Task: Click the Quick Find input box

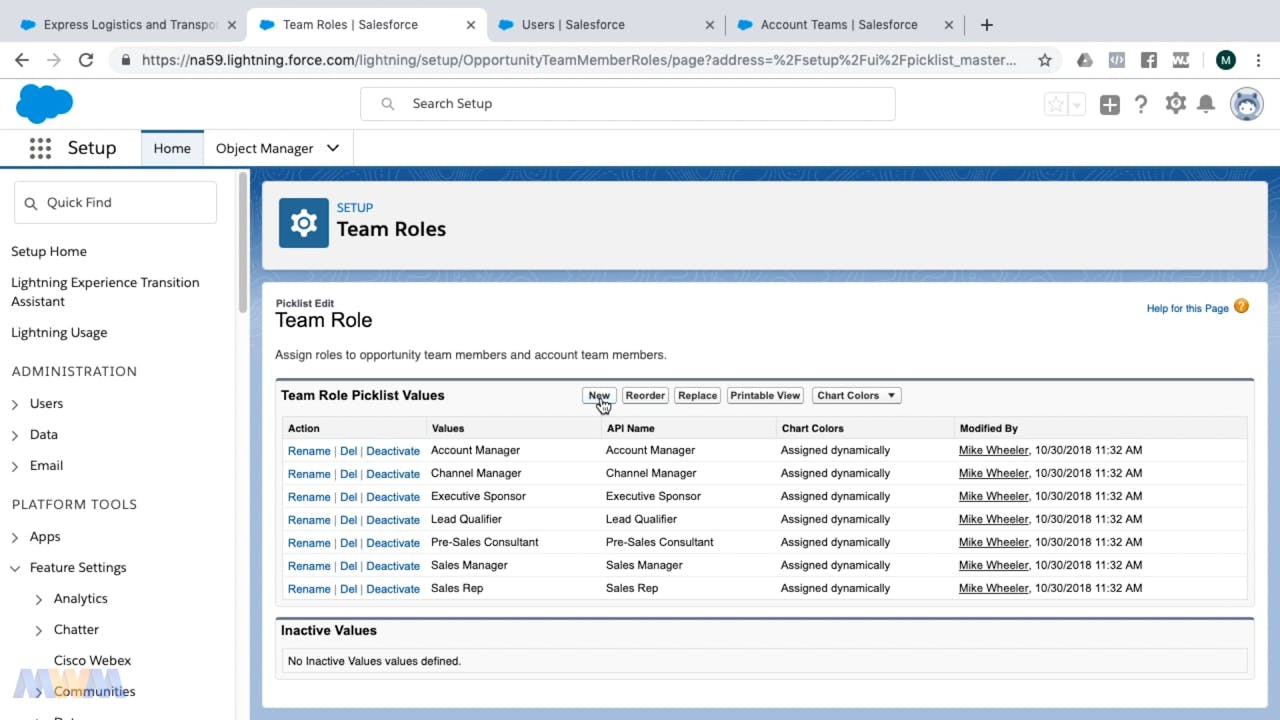Action: tap(115, 202)
